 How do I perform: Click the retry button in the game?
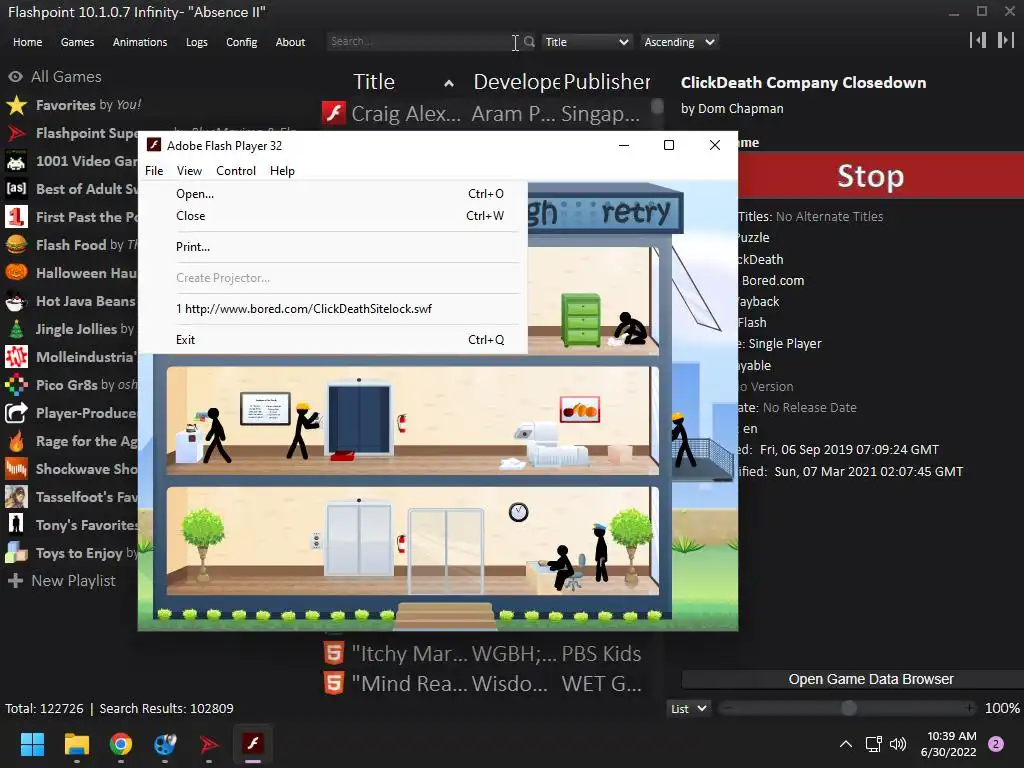coord(635,212)
